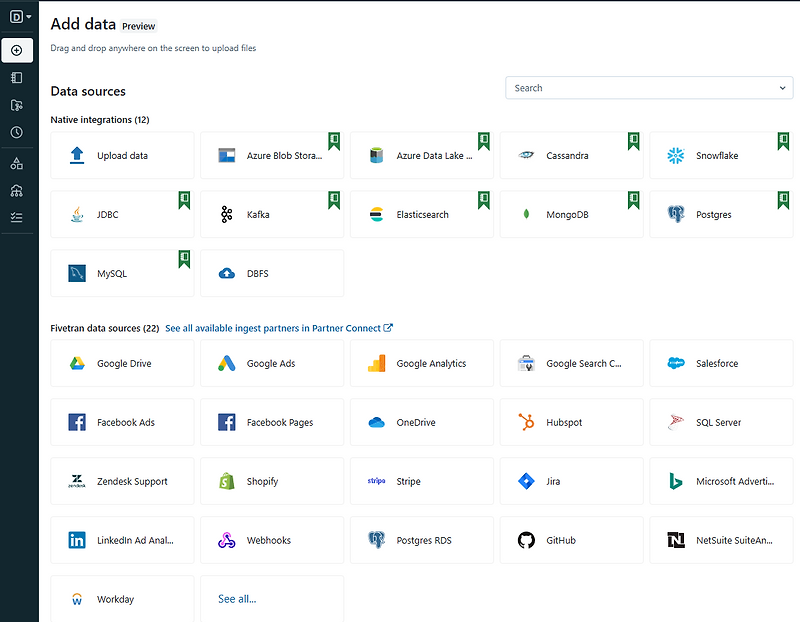Click the Preview label next to Add data
Screen dimensions: 800x622
coord(138,26)
